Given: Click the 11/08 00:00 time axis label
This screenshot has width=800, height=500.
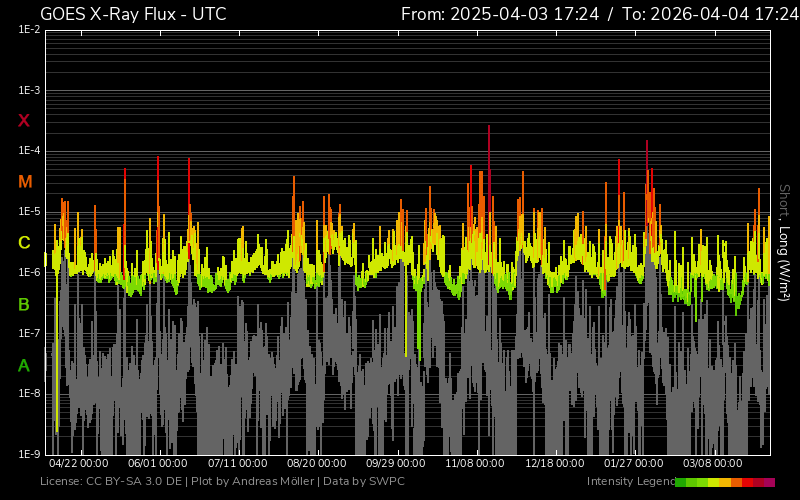Looking at the screenshot, I should (x=475, y=464).
